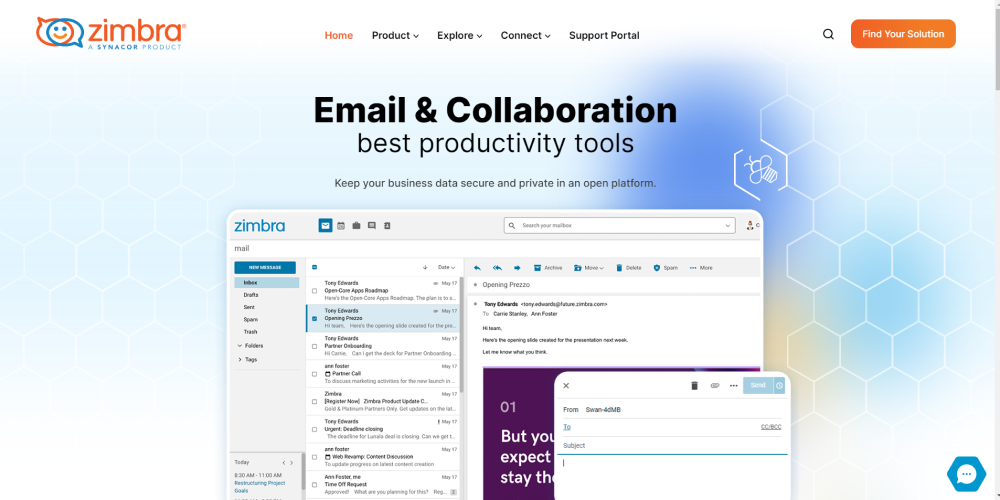Viewport: 1000px width, 500px height.
Task: Click the Subject field in compose
Action: [672, 446]
